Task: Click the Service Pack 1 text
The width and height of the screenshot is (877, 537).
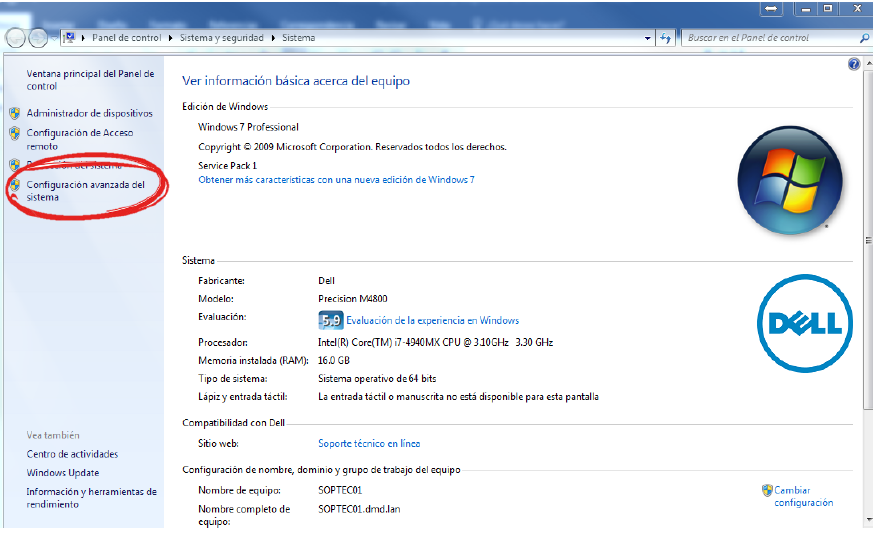Action: click(227, 166)
